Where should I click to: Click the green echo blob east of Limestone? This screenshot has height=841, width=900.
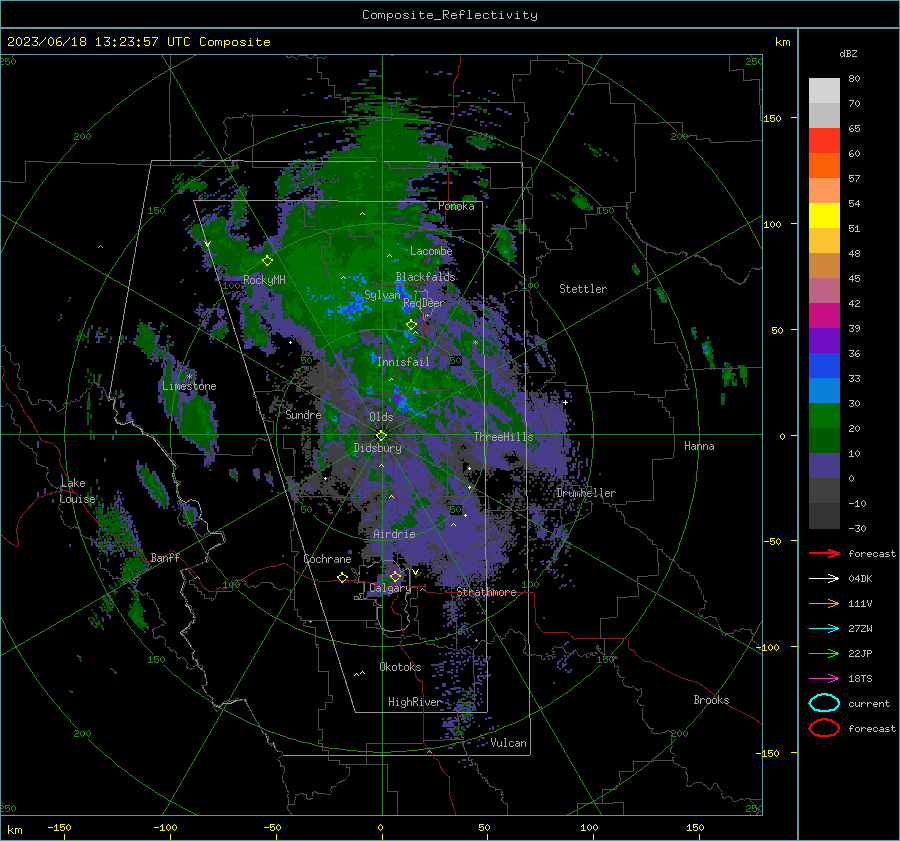click(x=199, y=422)
